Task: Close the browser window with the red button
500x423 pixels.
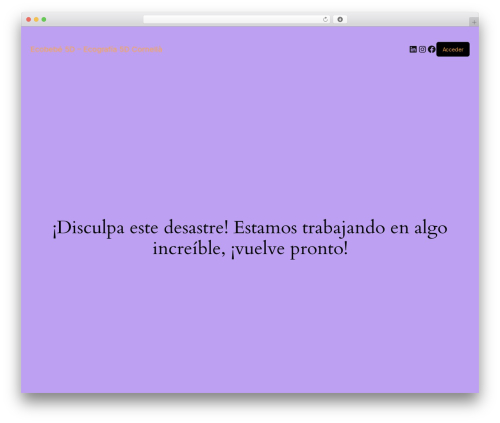Action: click(x=29, y=19)
